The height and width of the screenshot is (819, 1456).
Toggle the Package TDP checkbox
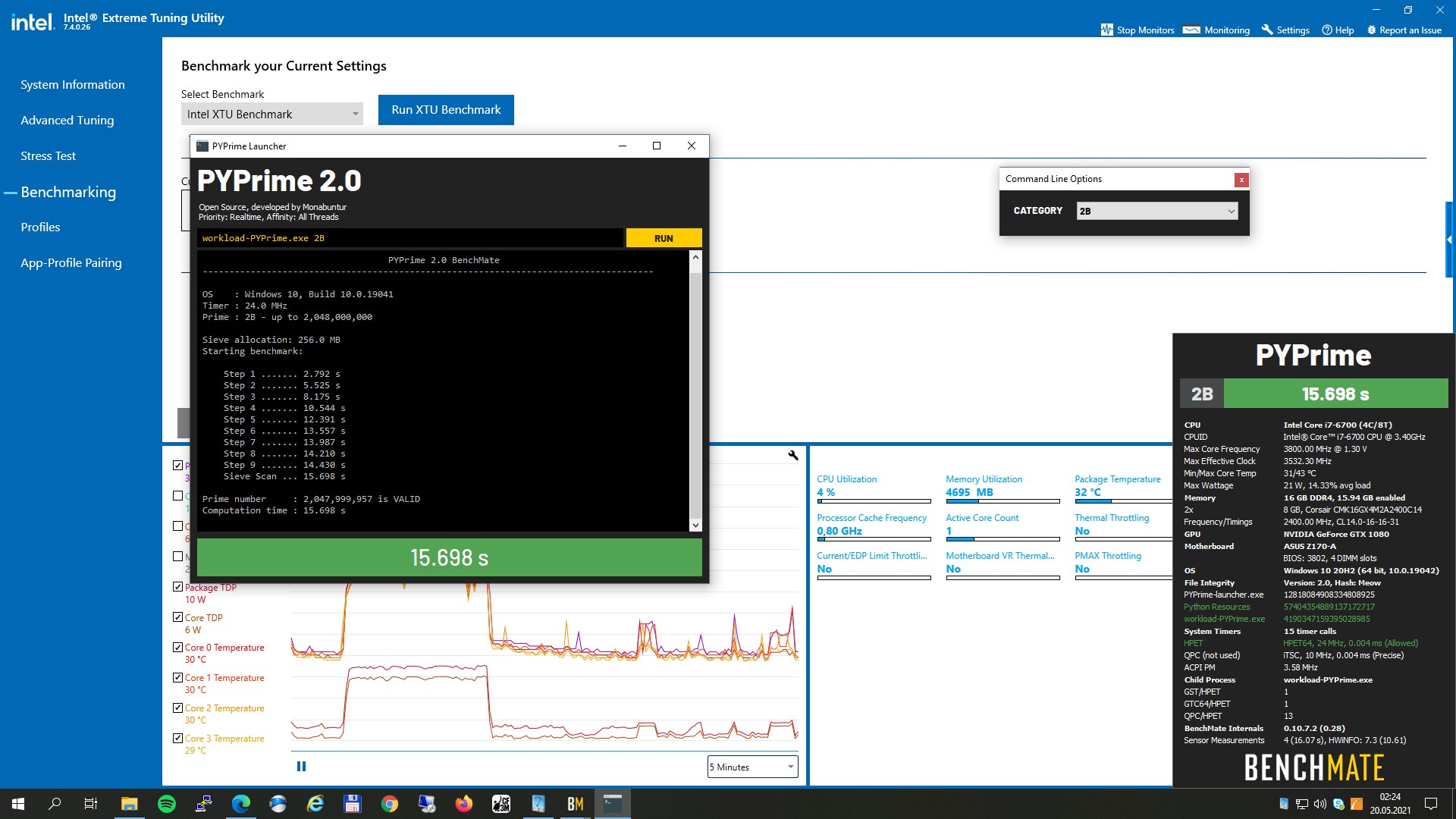pyautogui.click(x=177, y=587)
